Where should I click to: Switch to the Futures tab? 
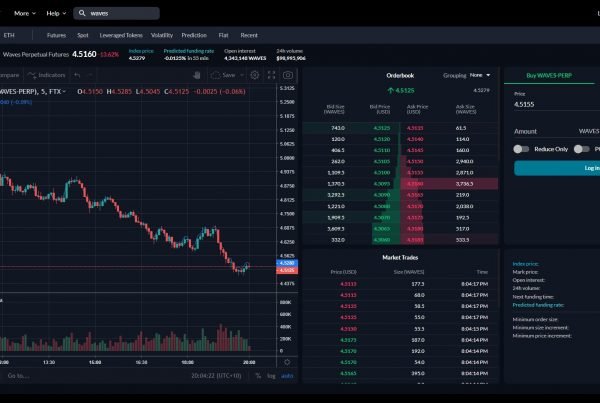point(56,35)
